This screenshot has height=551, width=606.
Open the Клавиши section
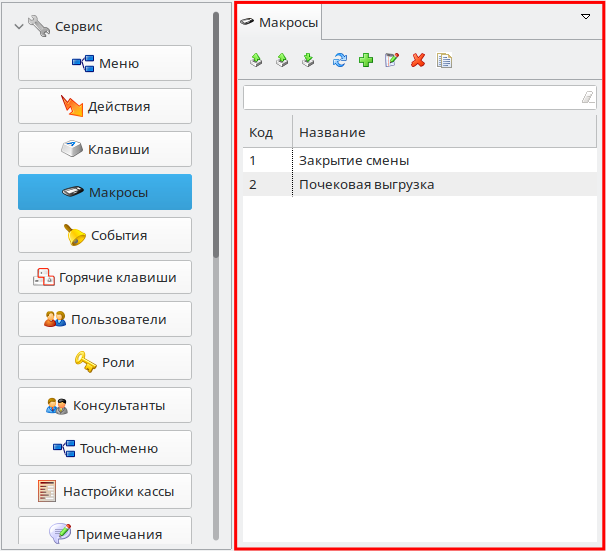[105, 149]
